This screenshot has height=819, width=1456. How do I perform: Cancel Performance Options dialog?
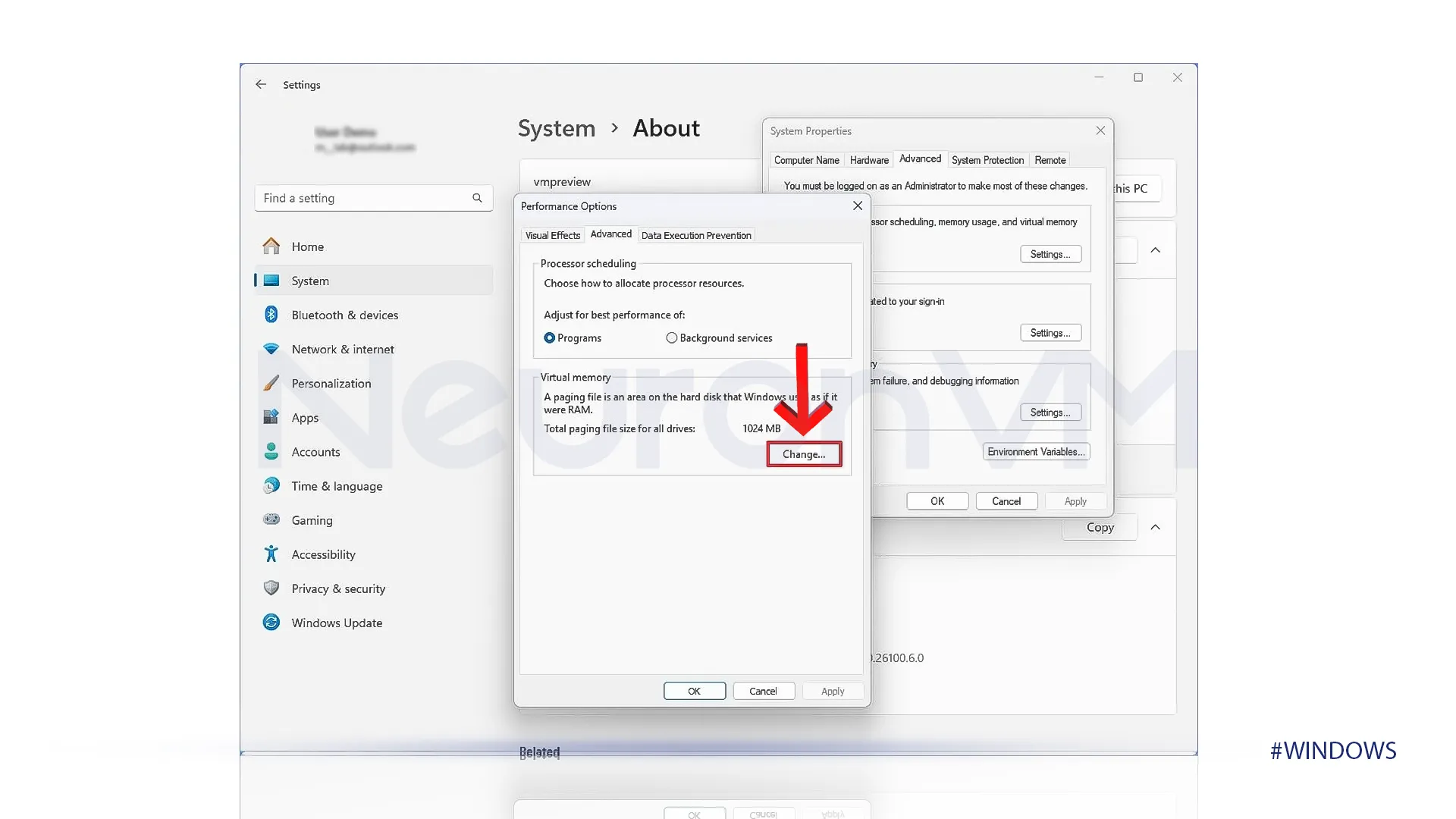(763, 690)
